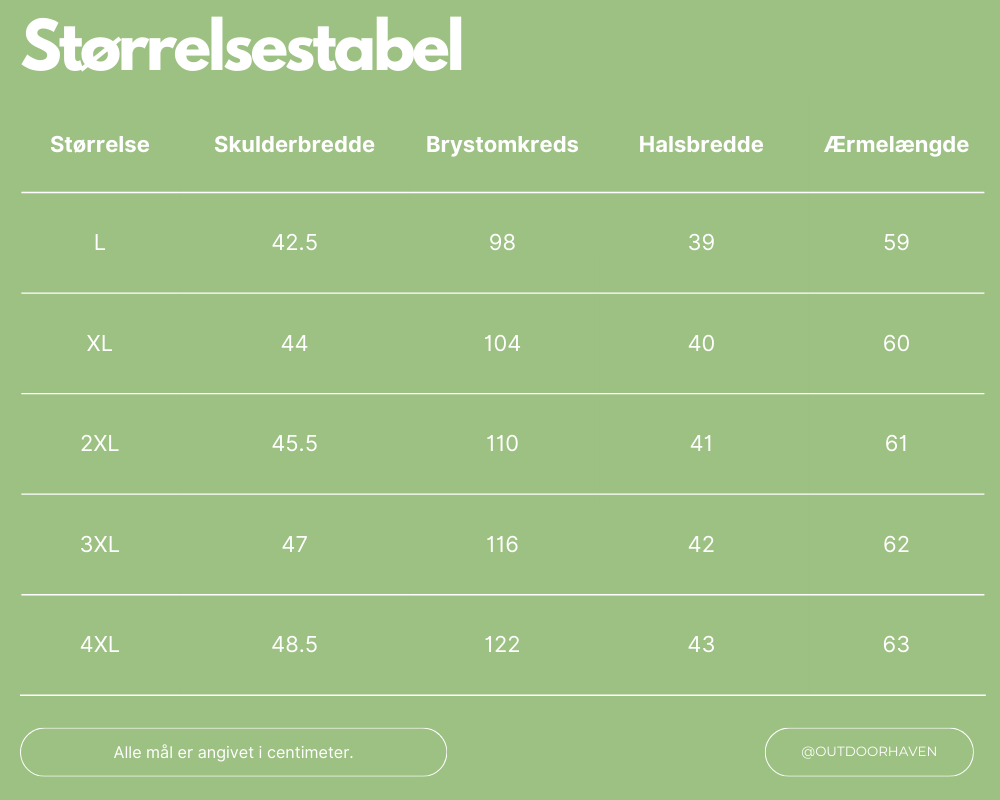Click the 2XL size row label
Viewport: 1000px width, 800px height.
point(100,443)
